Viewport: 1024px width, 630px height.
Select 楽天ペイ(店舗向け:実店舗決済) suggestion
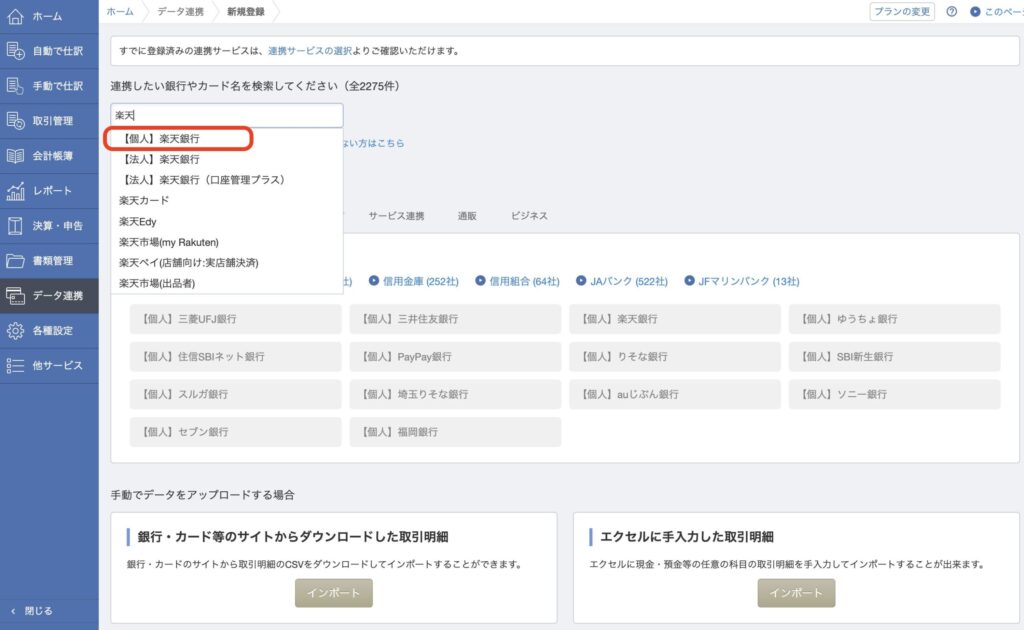[227, 262]
